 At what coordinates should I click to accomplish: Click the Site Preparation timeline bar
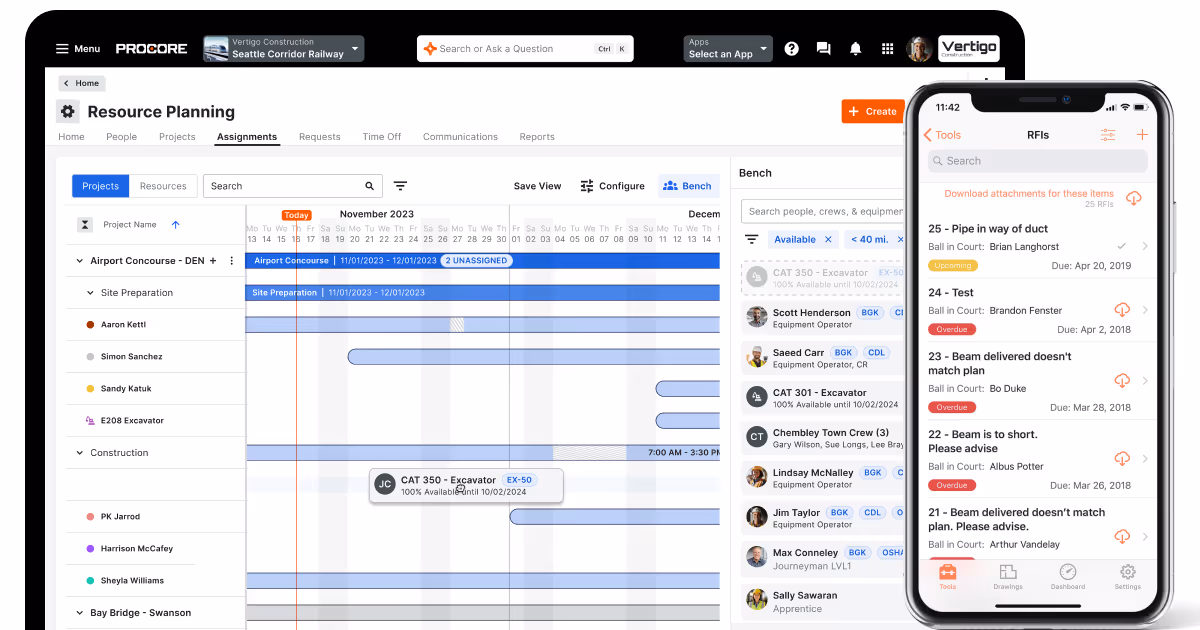pyautogui.click(x=483, y=293)
